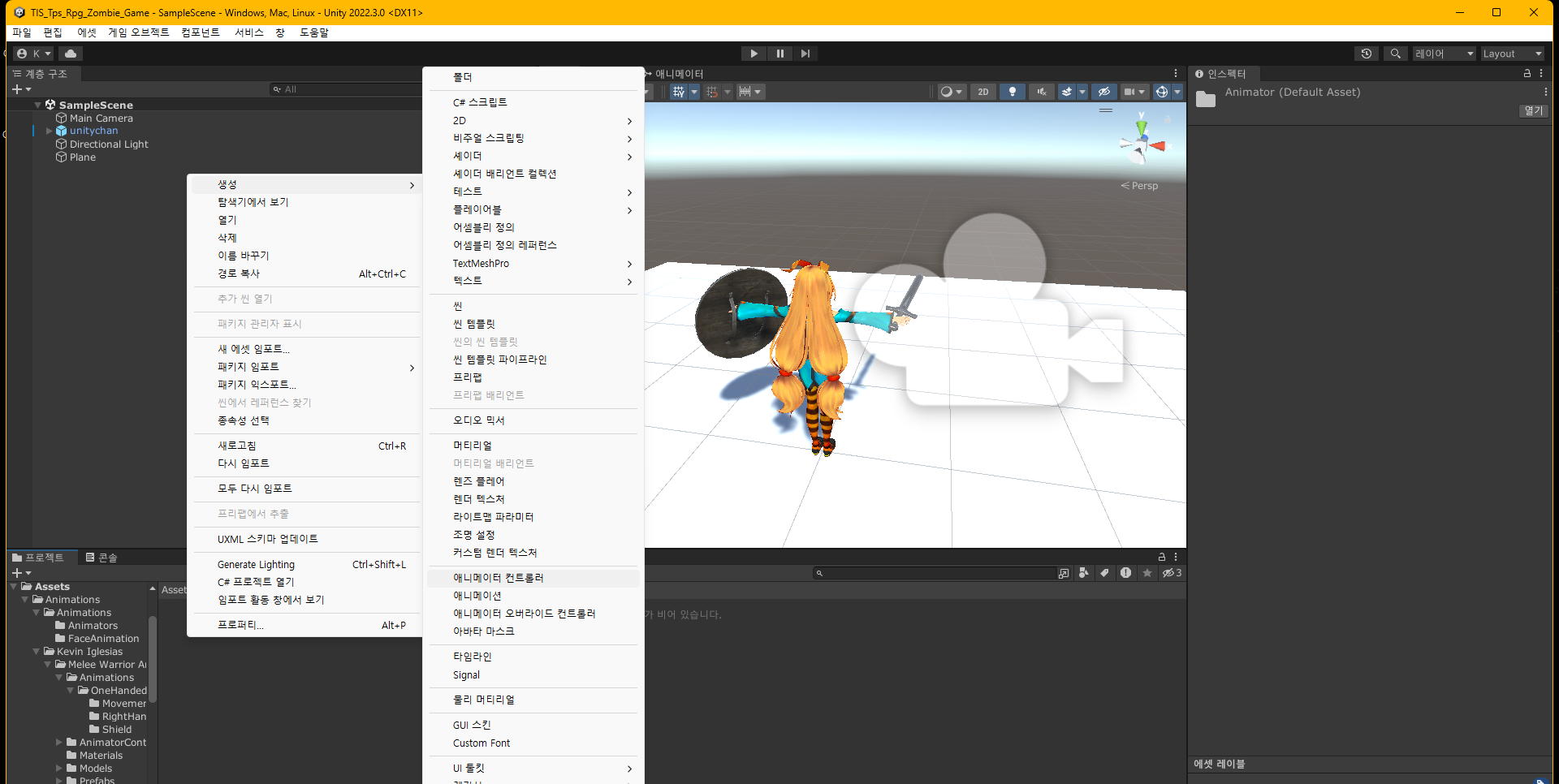Open the Unity account K dropdown
The height and width of the screenshot is (784, 1559).
(x=33, y=54)
